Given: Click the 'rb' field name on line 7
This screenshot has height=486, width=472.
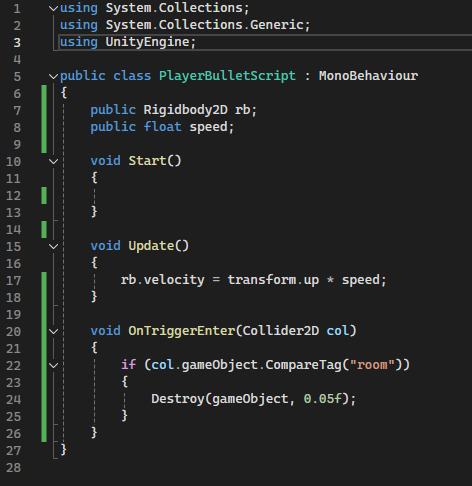Looking at the screenshot, I should point(243,110).
